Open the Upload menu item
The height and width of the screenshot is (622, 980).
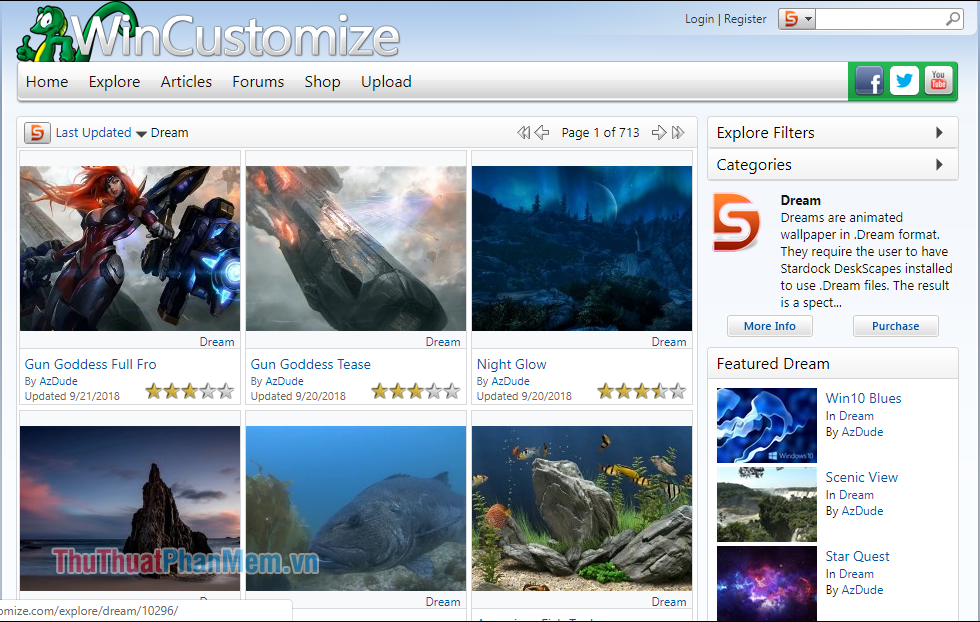tap(386, 82)
